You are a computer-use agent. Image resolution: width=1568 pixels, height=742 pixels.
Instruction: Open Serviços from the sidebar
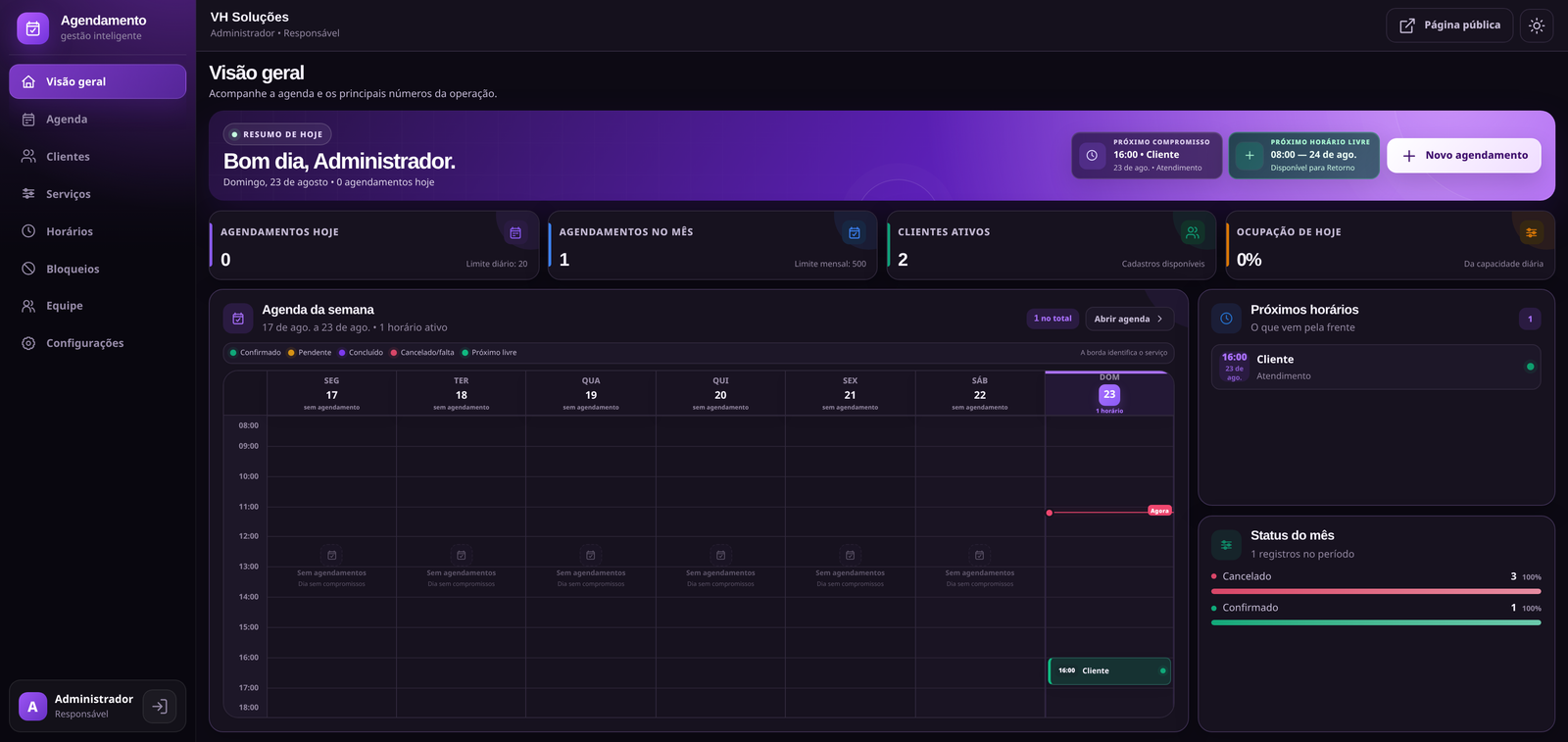pyautogui.click(x=98, y=194)
